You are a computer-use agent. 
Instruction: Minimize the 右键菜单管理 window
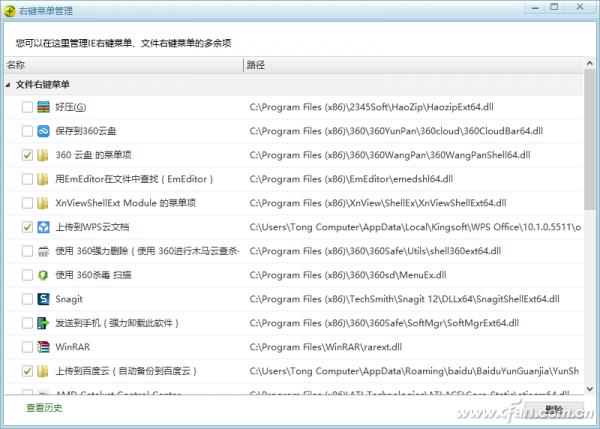535,7
